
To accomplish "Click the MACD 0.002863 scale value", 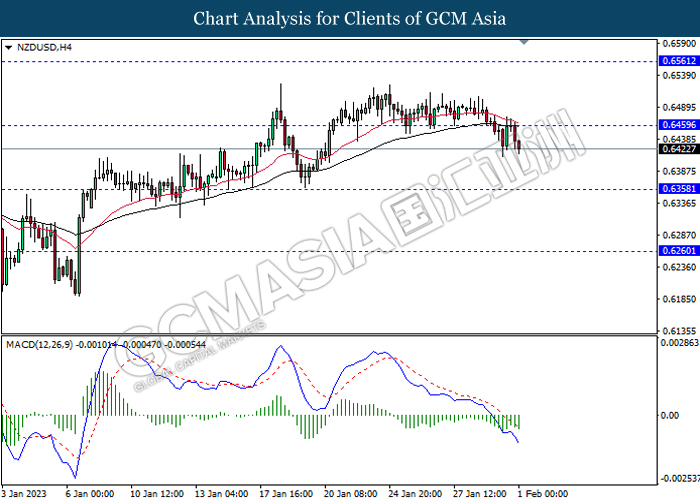I will 679,342.
